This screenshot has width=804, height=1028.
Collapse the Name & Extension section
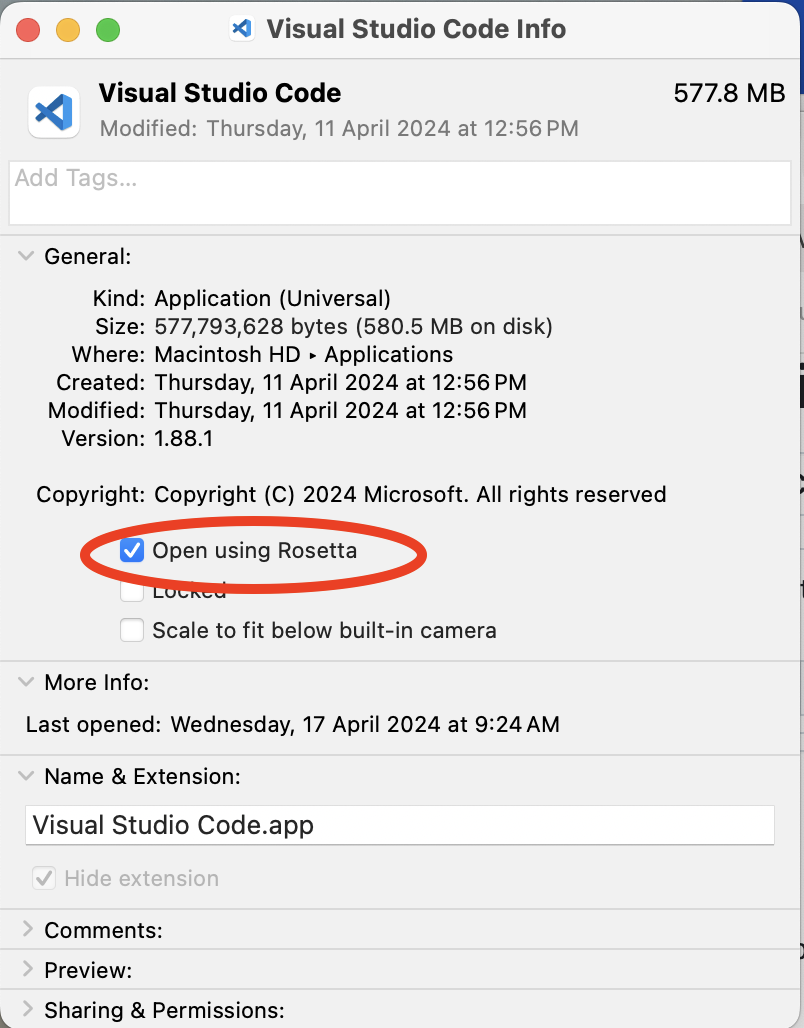(26, 776)
